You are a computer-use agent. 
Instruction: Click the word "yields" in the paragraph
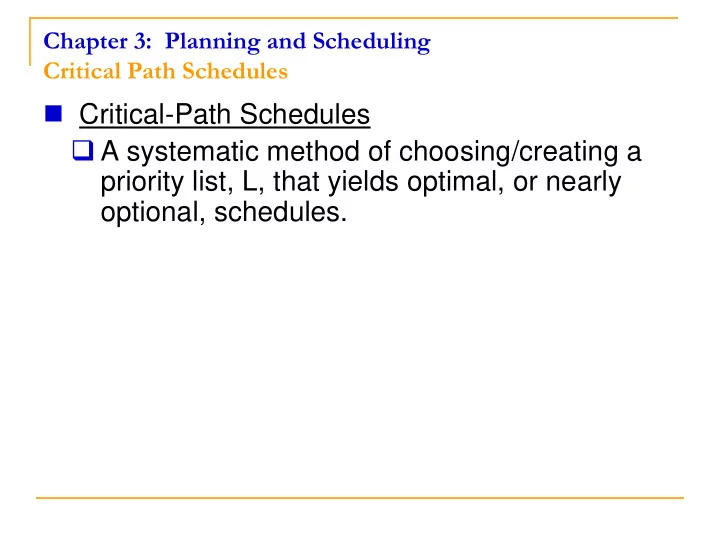[x=363, y=182]
